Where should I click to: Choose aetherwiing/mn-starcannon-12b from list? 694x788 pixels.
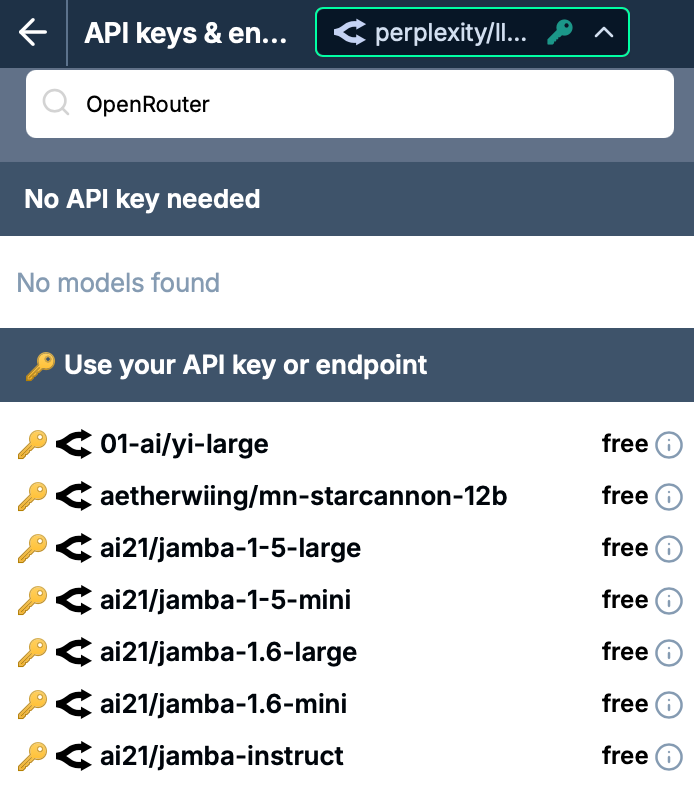(304, 496)
